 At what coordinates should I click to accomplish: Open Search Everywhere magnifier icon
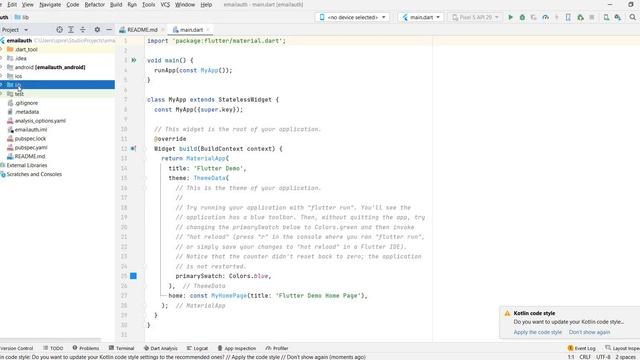(633, 18)
